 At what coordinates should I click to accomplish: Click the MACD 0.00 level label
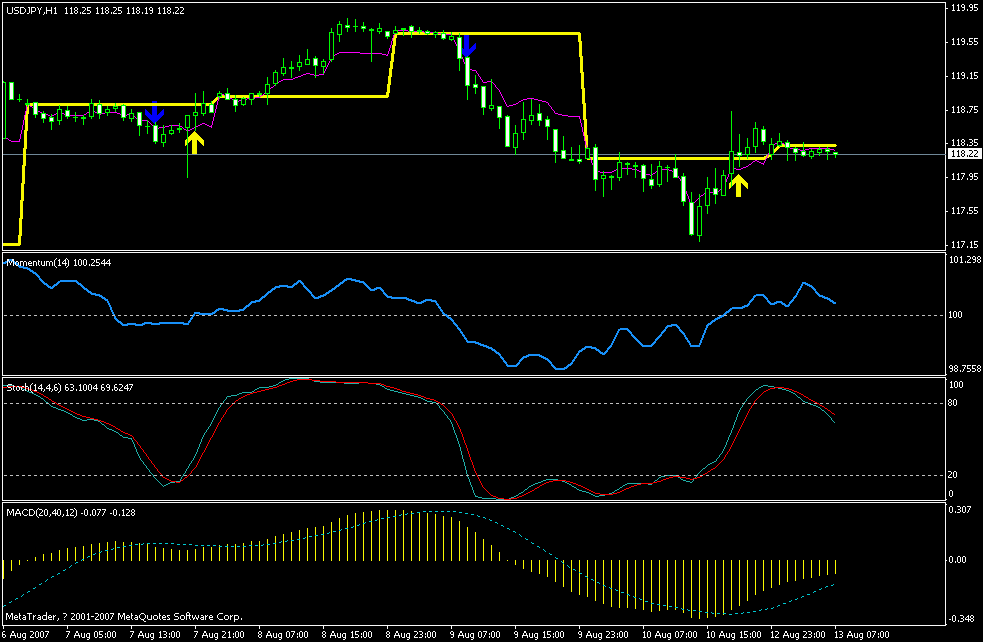(960, 559)
